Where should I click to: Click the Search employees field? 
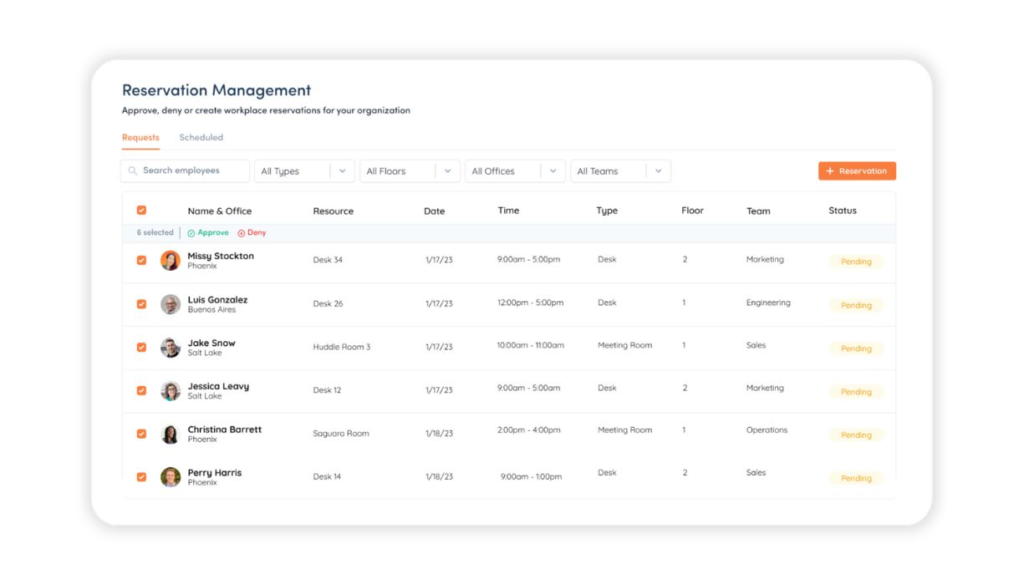click(x=185, y=171)
